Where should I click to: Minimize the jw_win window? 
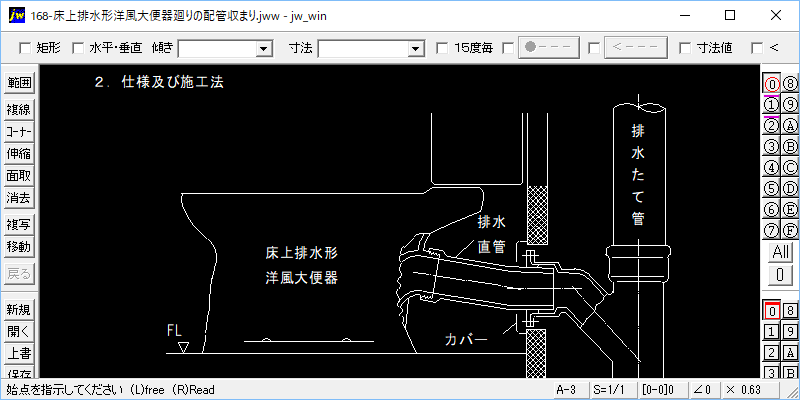[x=685, y=15]
